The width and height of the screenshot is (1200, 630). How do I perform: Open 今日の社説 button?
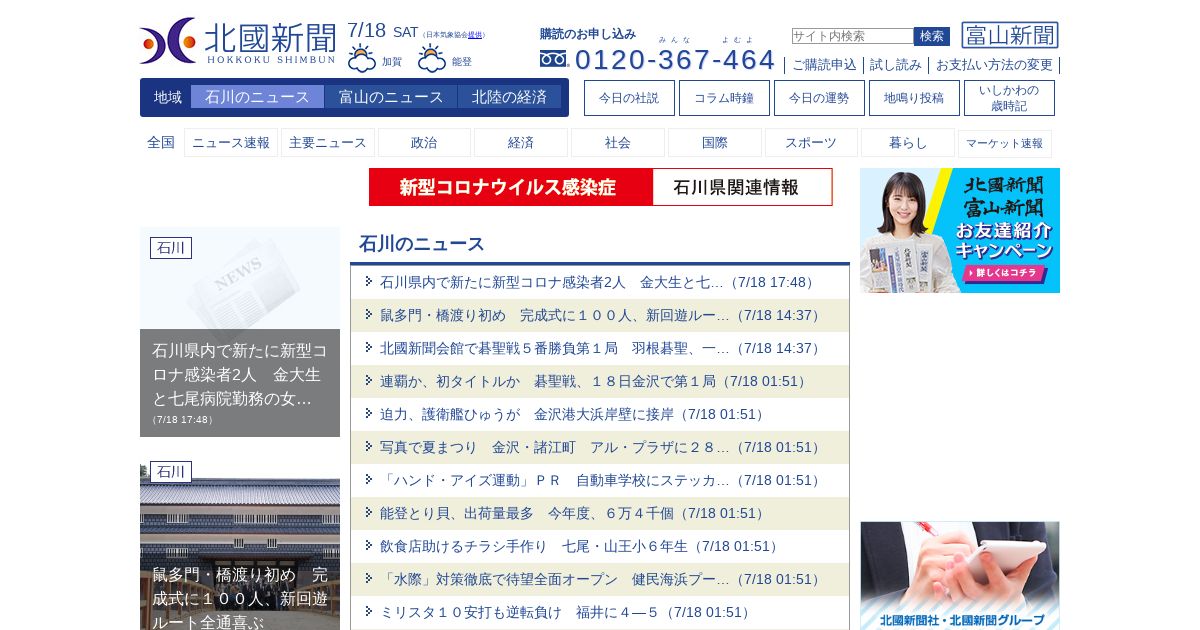tap(629, 98)
